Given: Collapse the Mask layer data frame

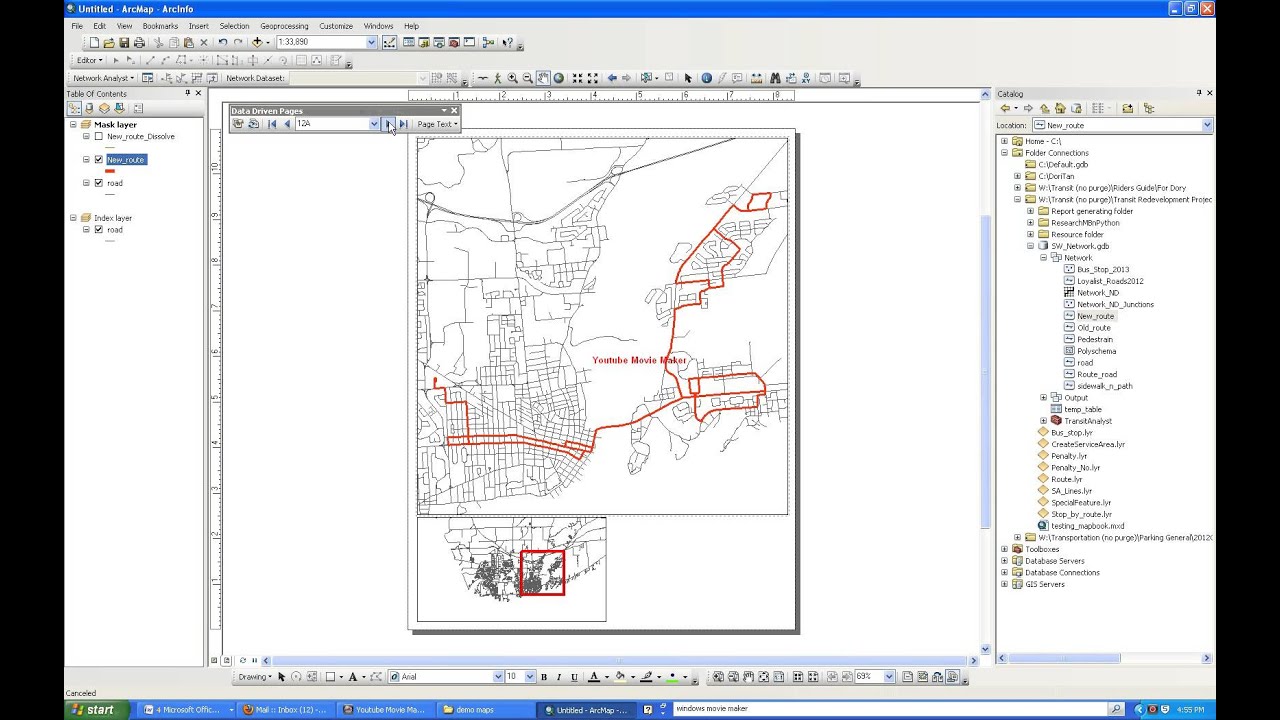Looking at the screenshot, I should tap(73, 125).
